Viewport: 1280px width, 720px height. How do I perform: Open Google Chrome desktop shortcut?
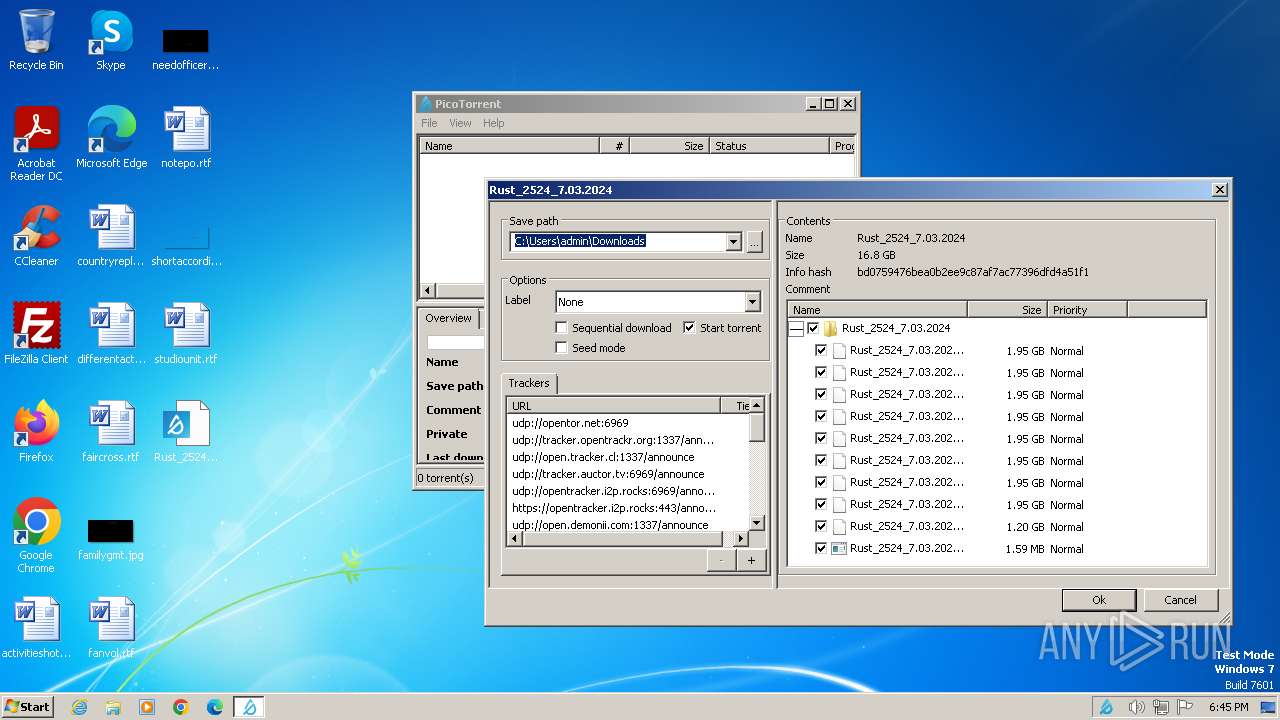[36, 535]
